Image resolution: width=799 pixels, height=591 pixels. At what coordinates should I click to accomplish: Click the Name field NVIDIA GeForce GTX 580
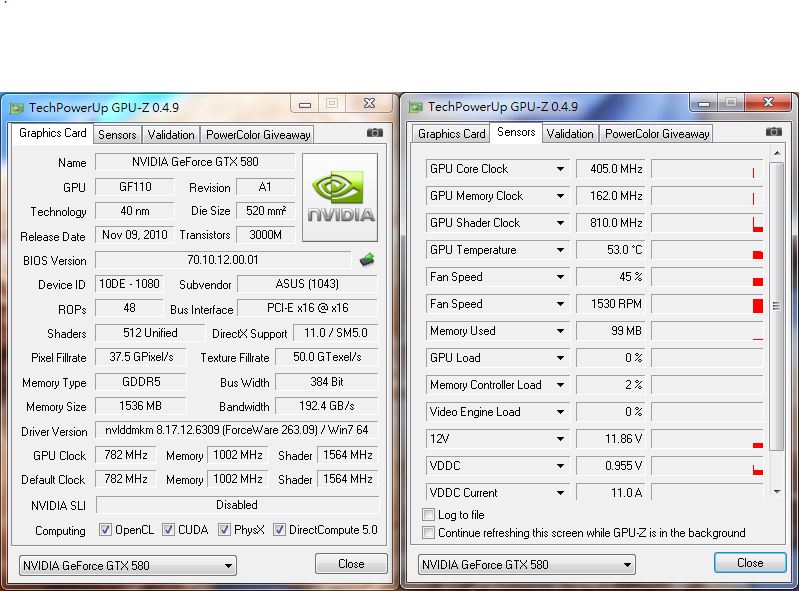click(x=195, y=162)
